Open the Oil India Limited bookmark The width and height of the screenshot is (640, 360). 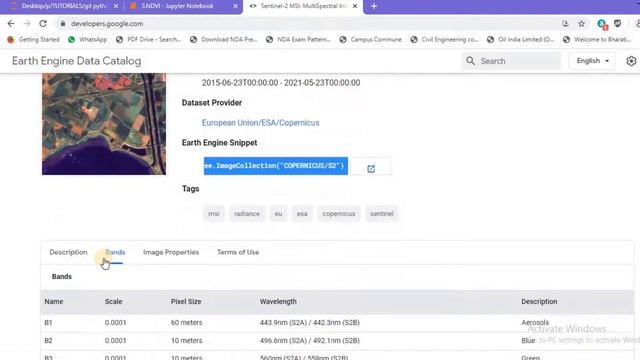click(x=520, y=40)
